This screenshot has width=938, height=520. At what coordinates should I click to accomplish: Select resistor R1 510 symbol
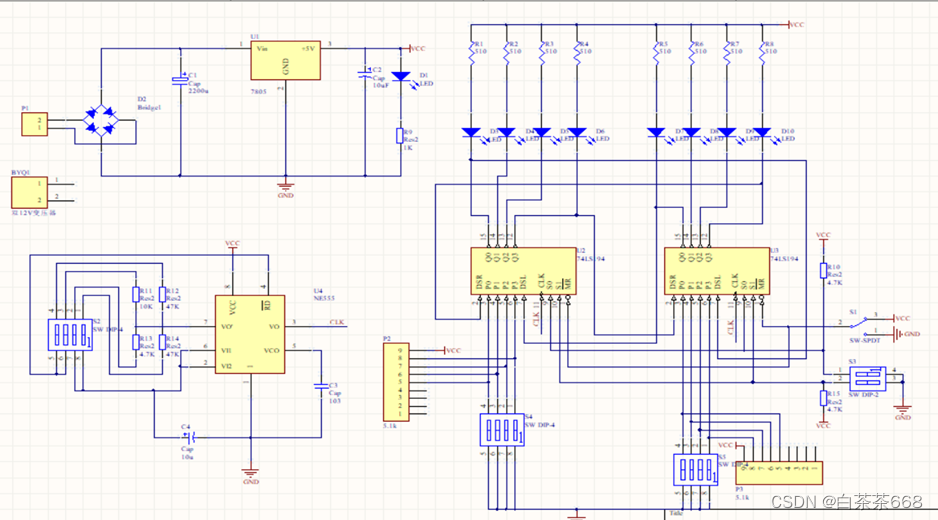pos(471,53)
